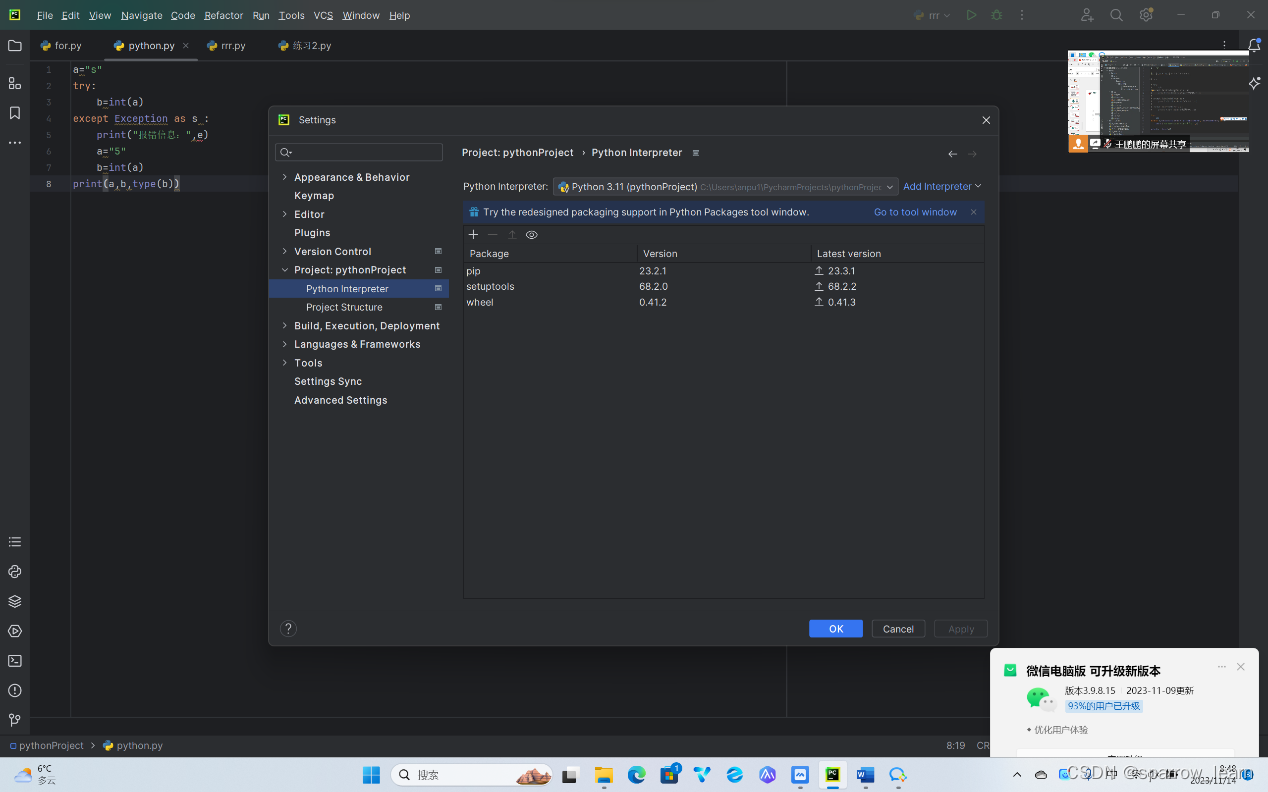Open Code With Me add-user icon

(x=1087, y=15)
